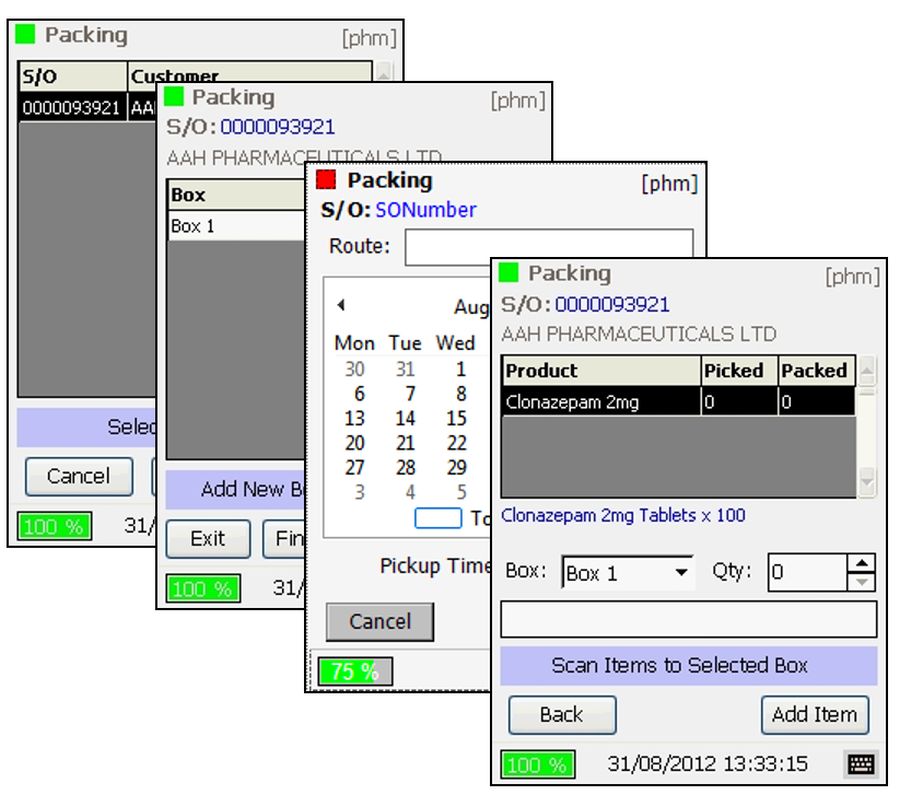Click the Route input field

point(548,247)
